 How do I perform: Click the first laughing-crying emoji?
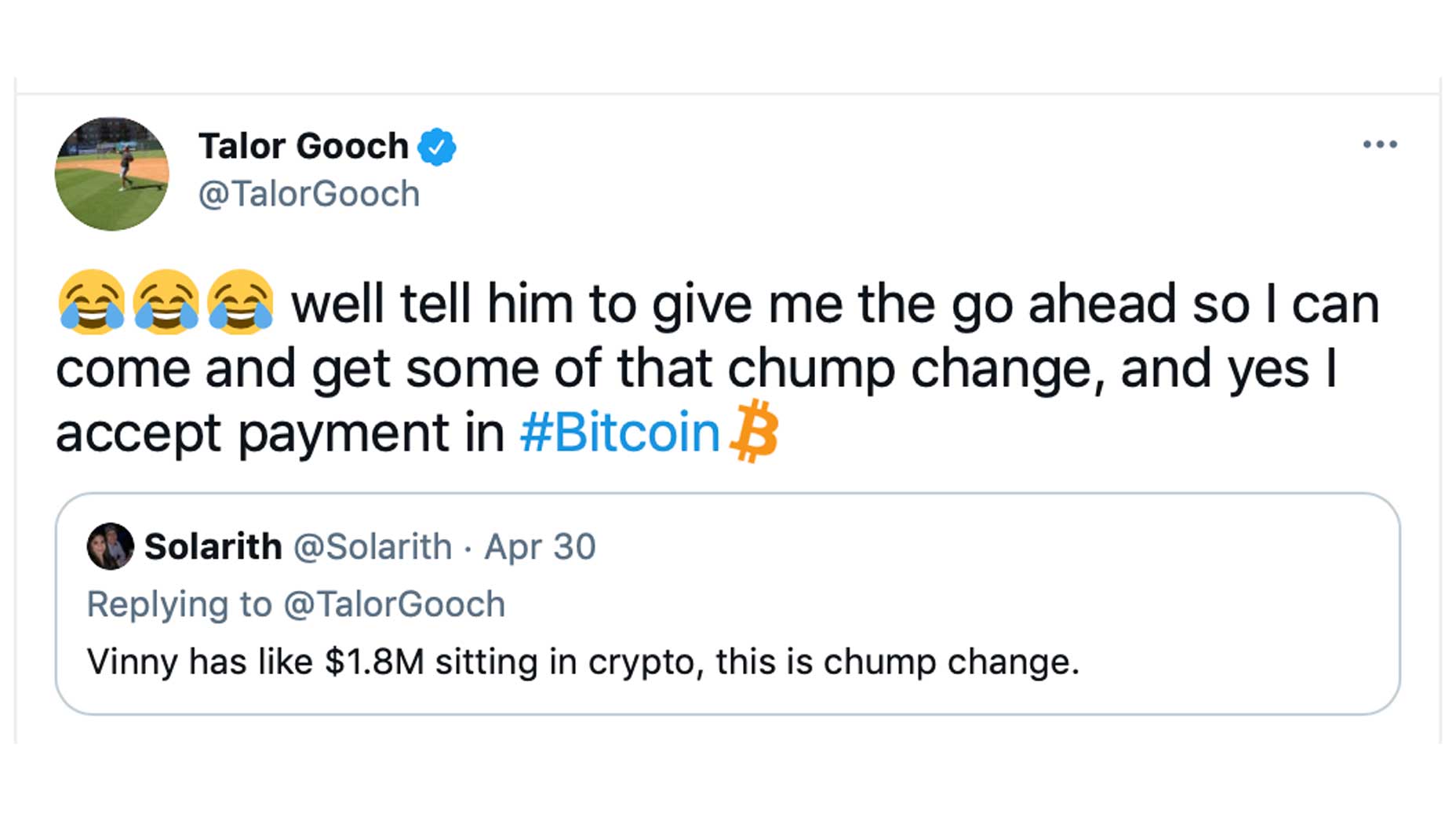(x=91, y=302)
